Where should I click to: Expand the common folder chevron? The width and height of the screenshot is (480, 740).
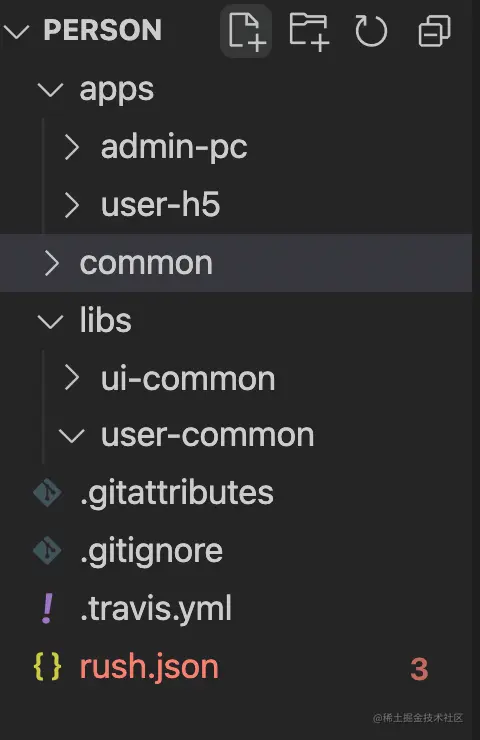(x=51, y=263)
